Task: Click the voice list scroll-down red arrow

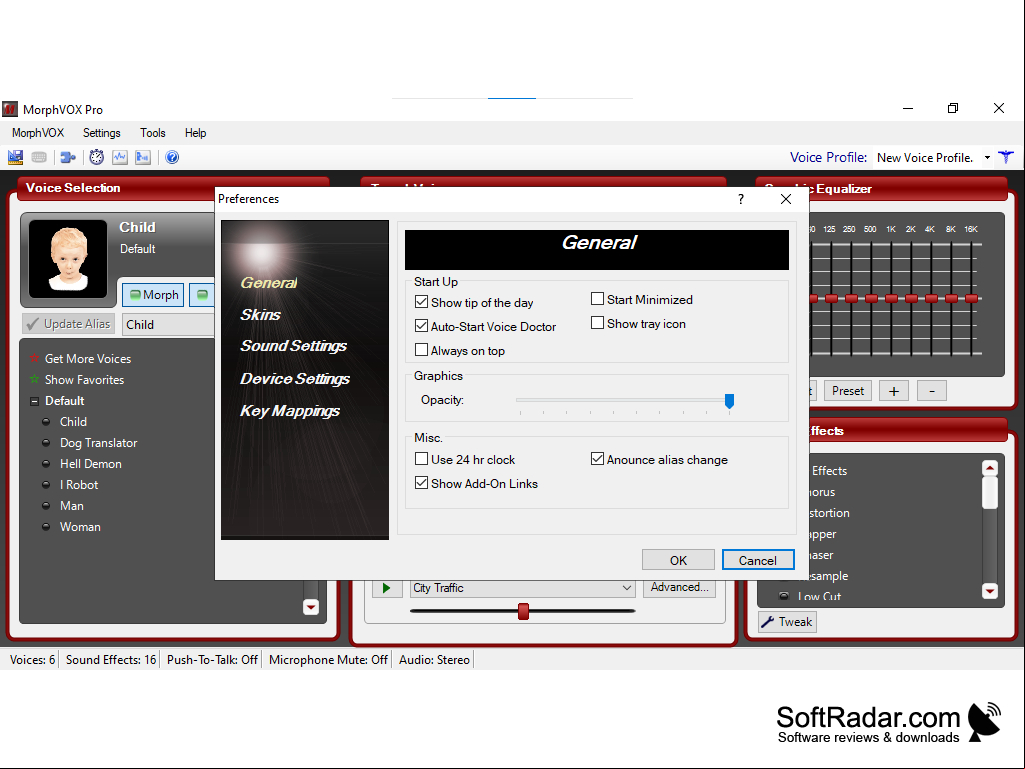Action: tap(311, 607)
